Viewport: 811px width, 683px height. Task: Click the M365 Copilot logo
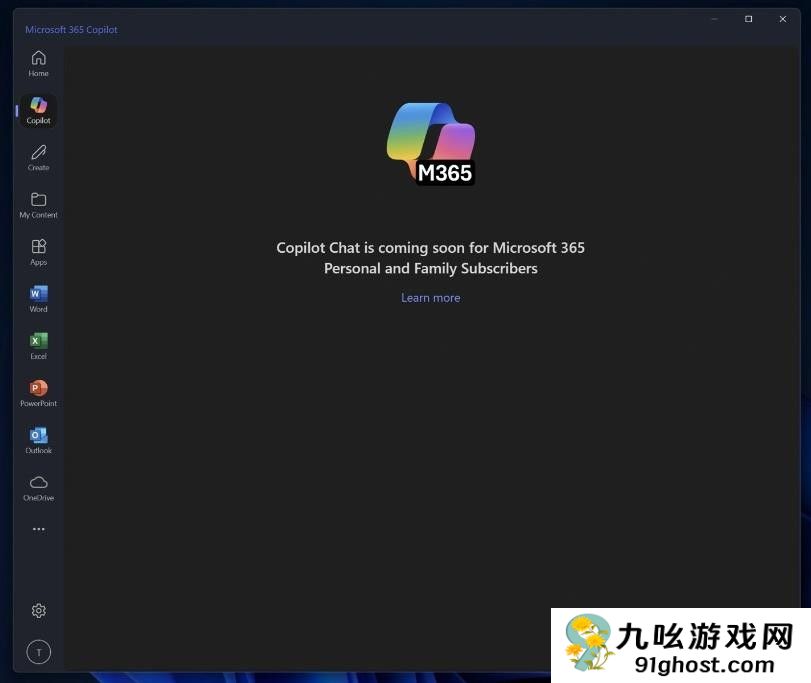pyautogui.click(x=430, y=142)
